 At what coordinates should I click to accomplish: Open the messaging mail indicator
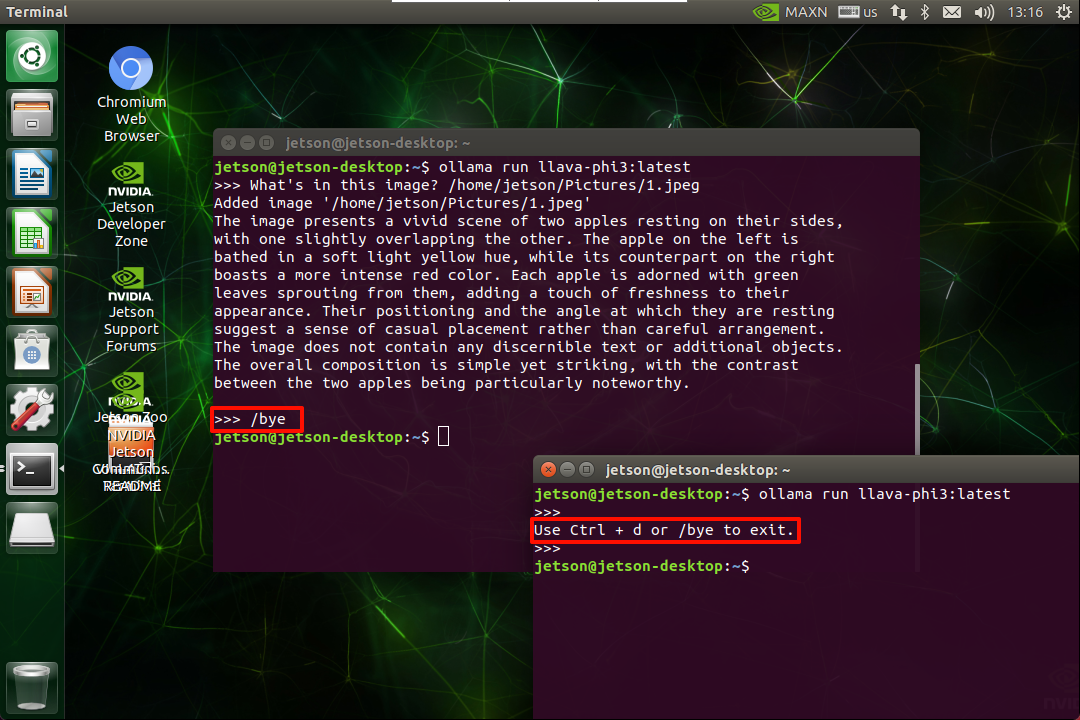(952, 12)
